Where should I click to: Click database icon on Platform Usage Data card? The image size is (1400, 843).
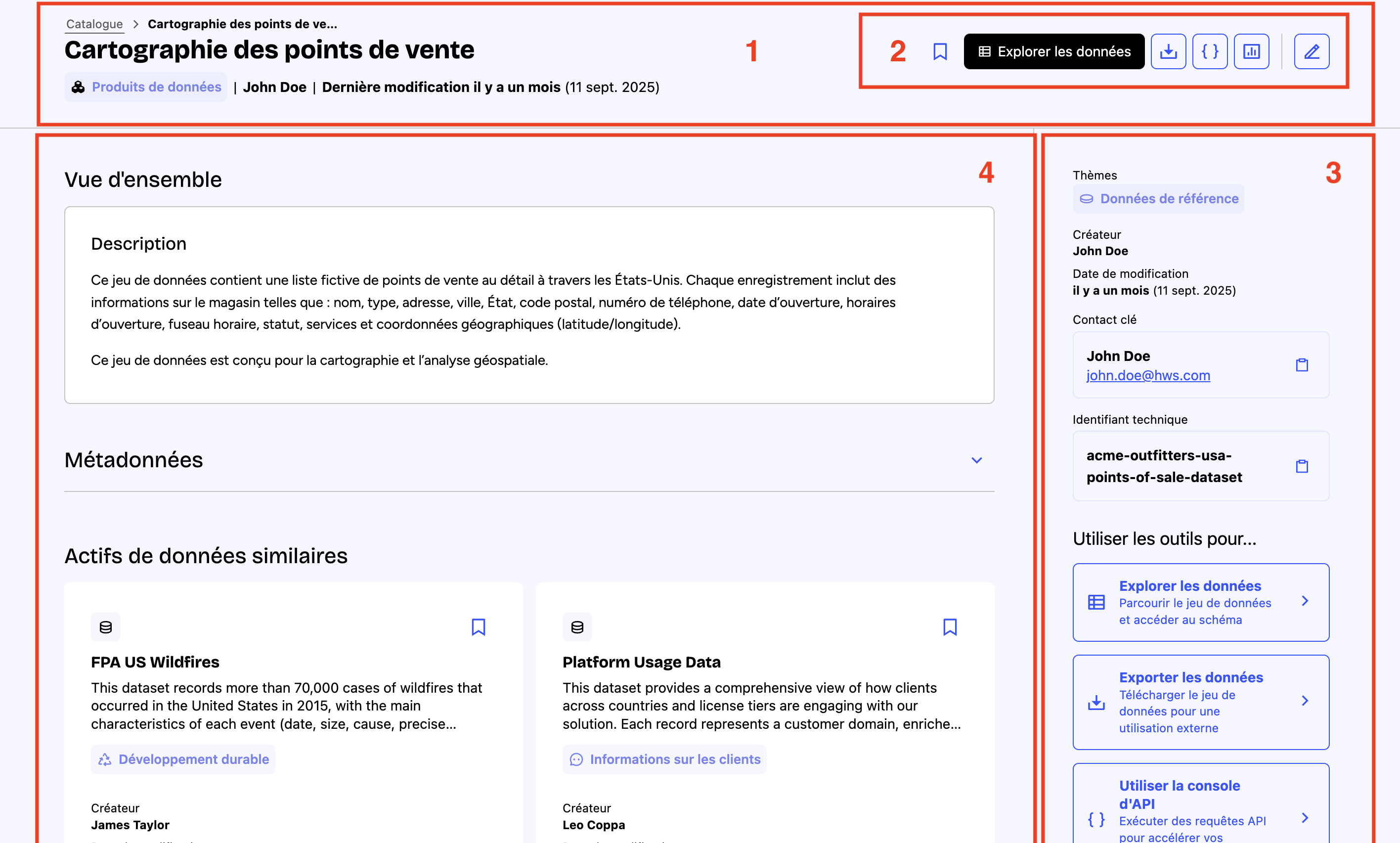coord(577,627)
